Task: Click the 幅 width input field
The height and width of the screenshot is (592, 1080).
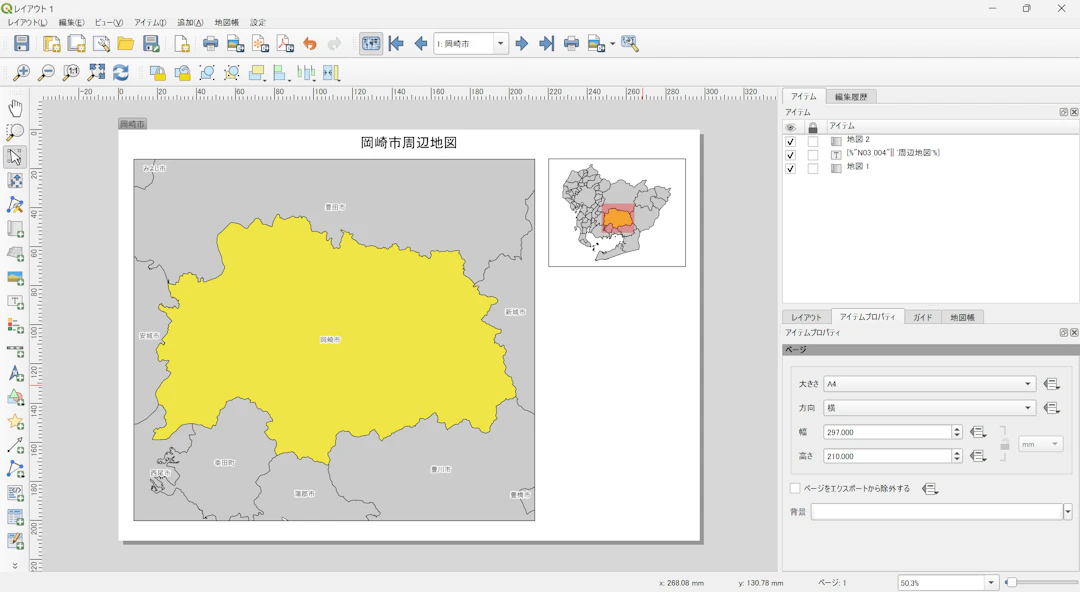Action: 886,432
